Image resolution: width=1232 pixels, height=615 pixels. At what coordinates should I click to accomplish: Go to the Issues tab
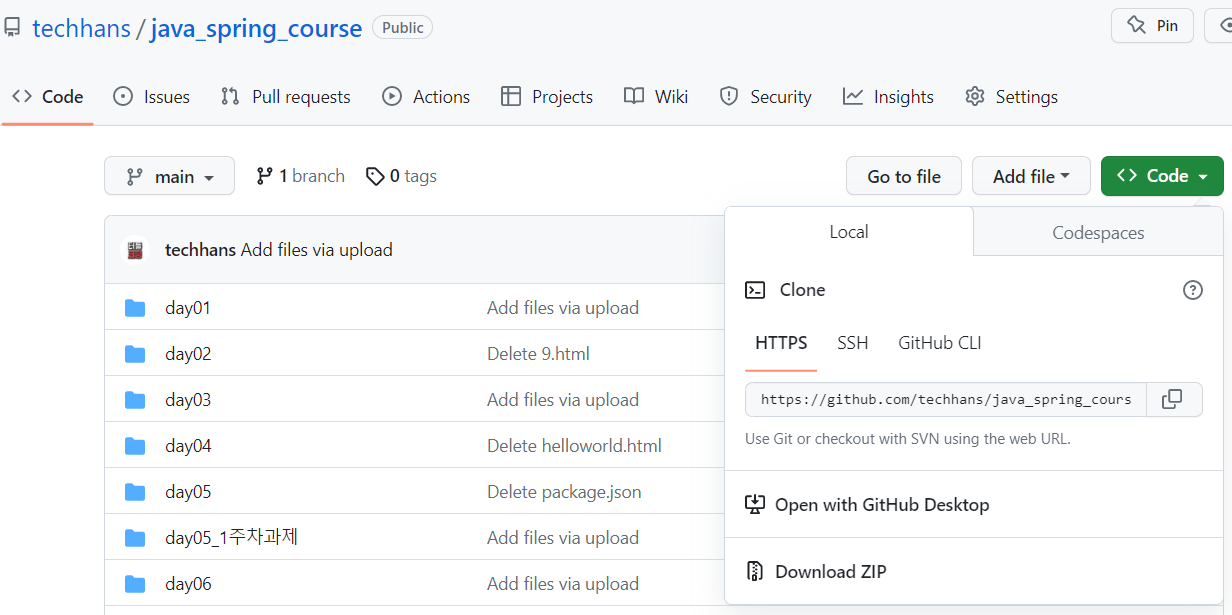point(151,97)
